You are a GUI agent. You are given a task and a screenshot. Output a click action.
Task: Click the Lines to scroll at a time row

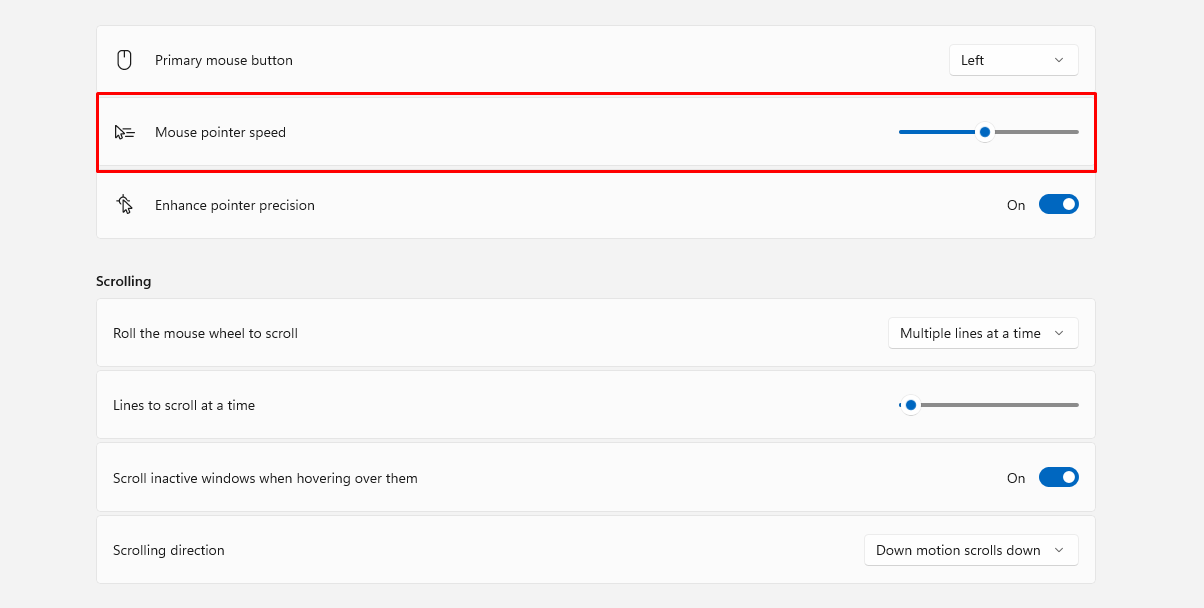coord(596,405)
